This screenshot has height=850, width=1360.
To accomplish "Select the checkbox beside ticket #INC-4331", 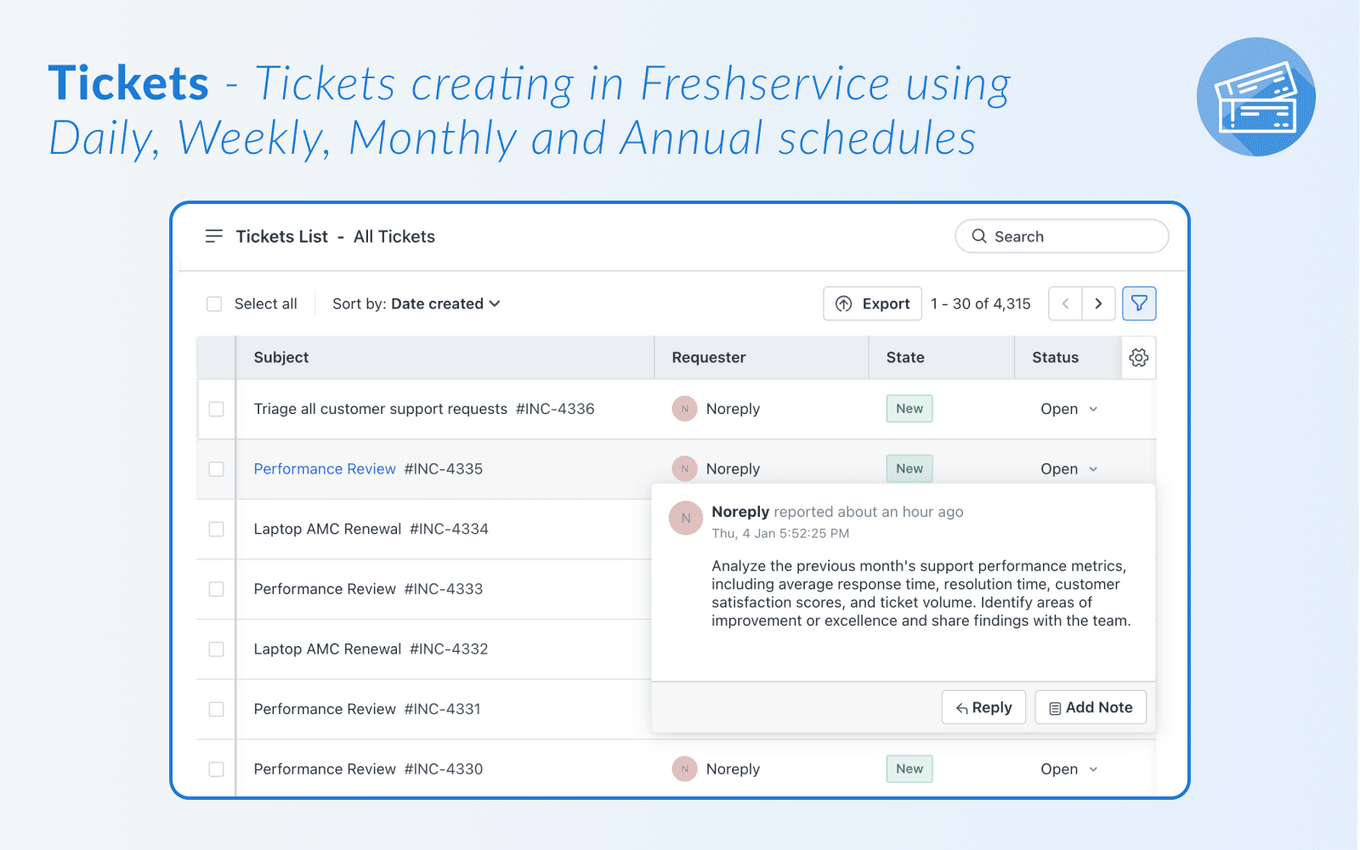I will click(216, 708).
